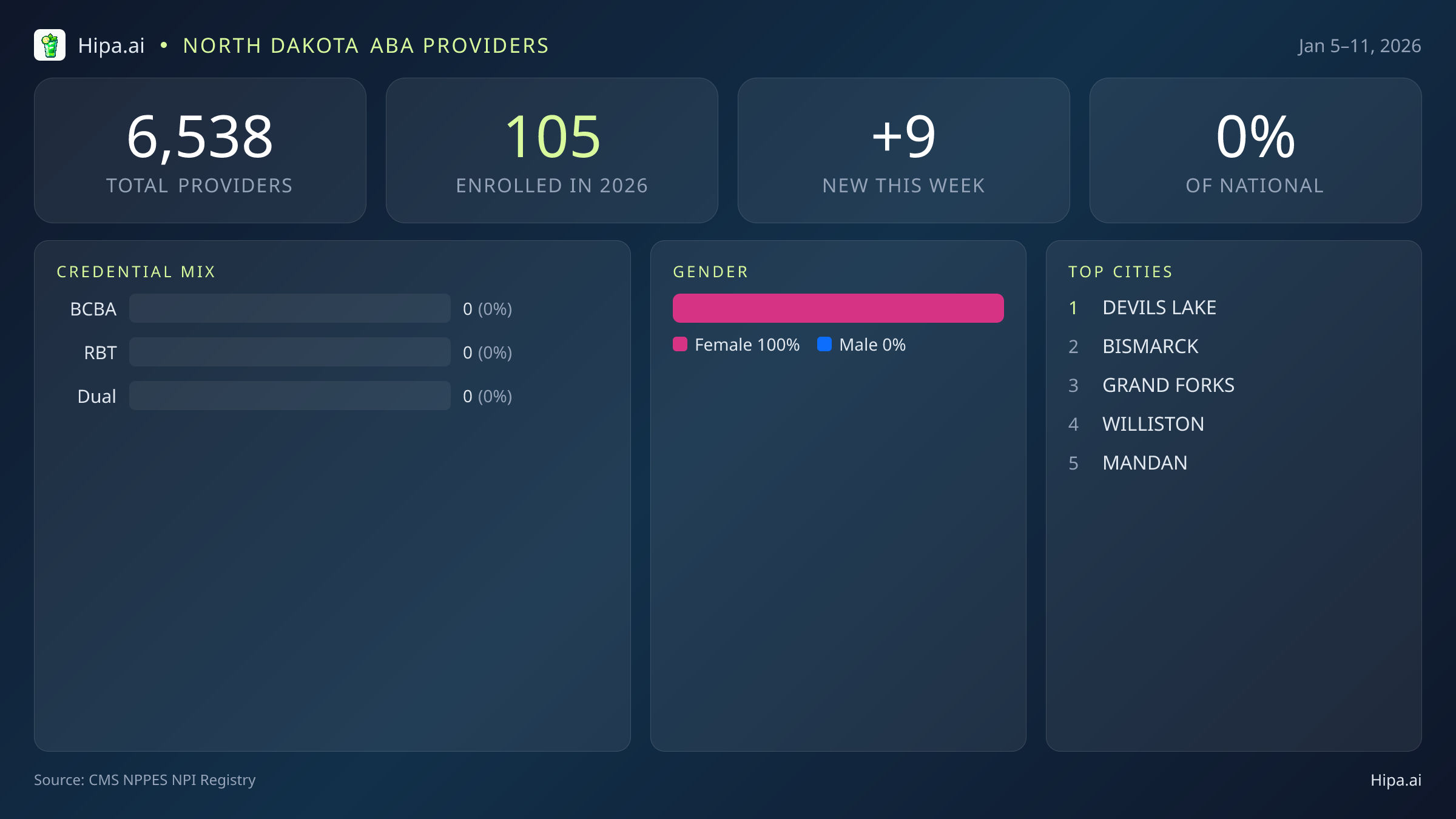Select Williston in the city ranking

pyautogui.click(x=1153, y=424)
